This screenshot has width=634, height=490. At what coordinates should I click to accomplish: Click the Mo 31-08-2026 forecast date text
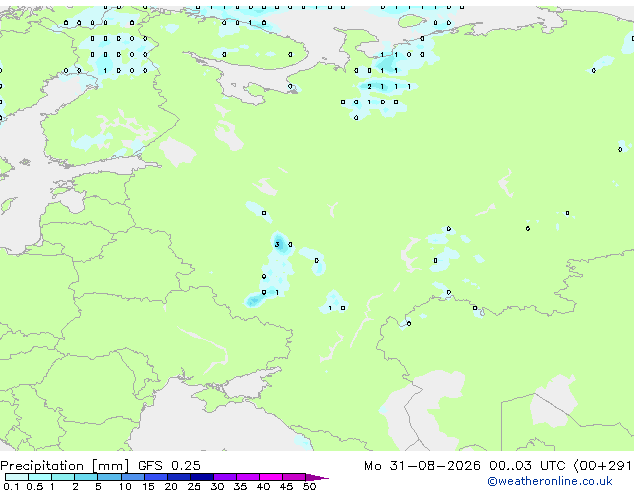click(x=422, y=466)
